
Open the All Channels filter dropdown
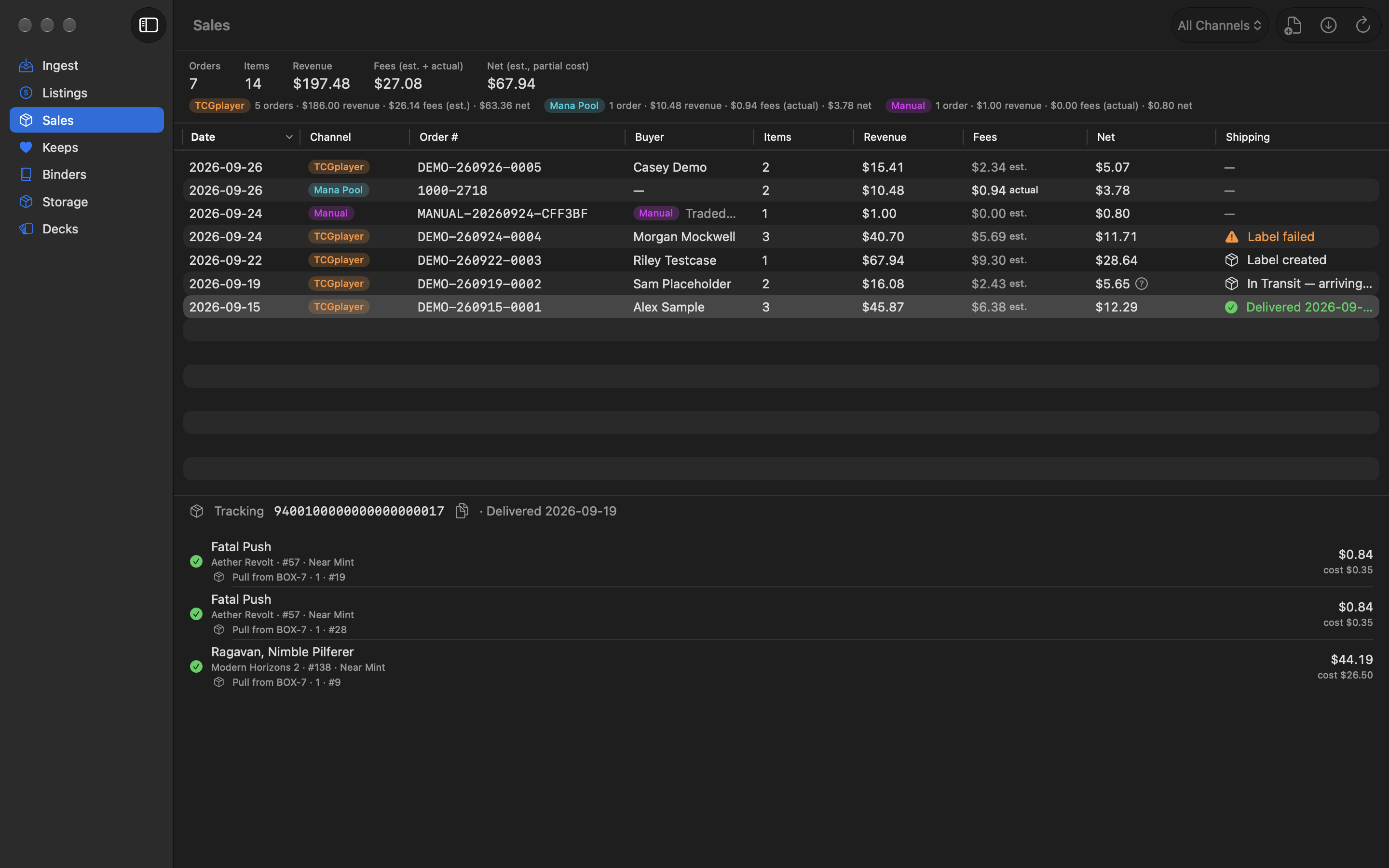coord(1219,25)
